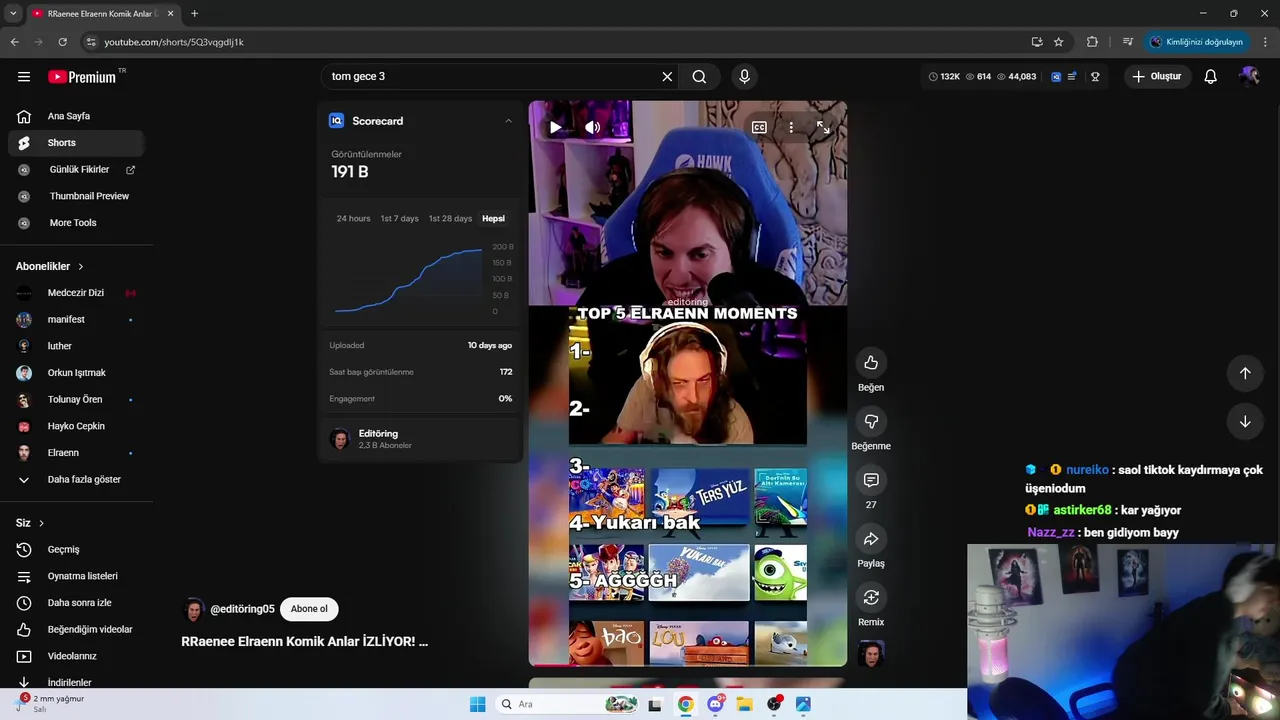The width and height of the screenshot is (1280, 720).
Task: Open Daha sonra izle list
Action: tap(76, 603)
